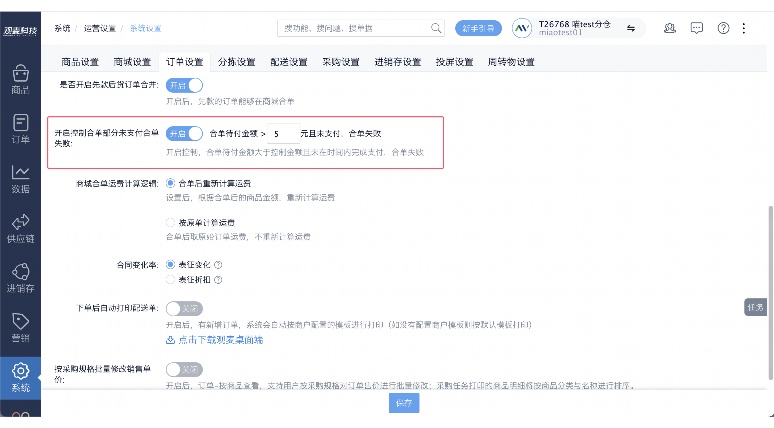Viewport: 774px width, 428px height.
Task: Click the 合同变化率 label
Action: pyautogui.click(x=137, y=265)
